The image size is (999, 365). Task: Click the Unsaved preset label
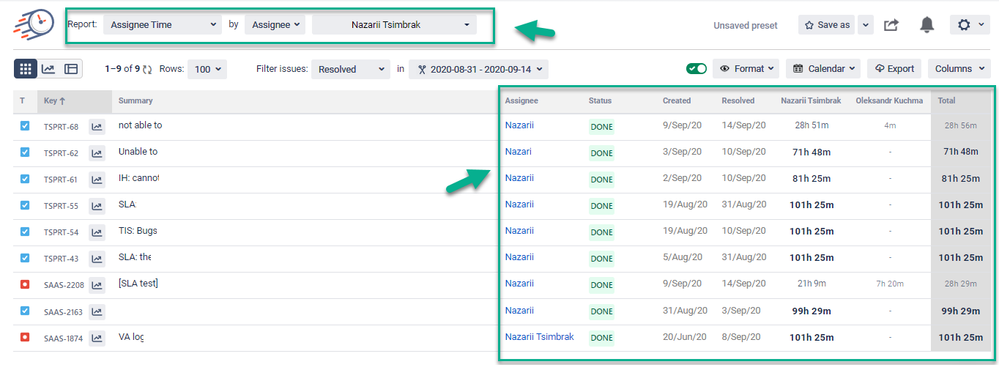pyautogui.click(x=745, y=25)
